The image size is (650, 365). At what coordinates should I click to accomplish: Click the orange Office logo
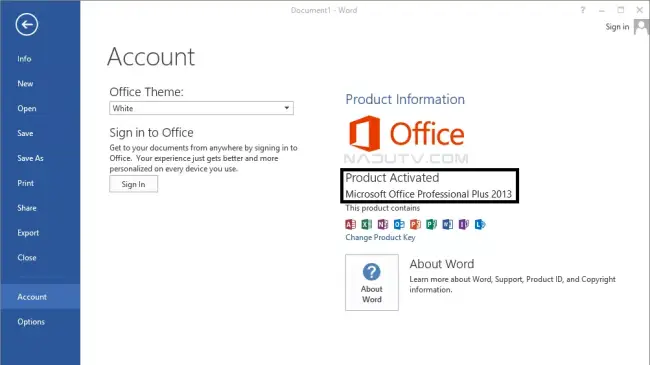406,134
